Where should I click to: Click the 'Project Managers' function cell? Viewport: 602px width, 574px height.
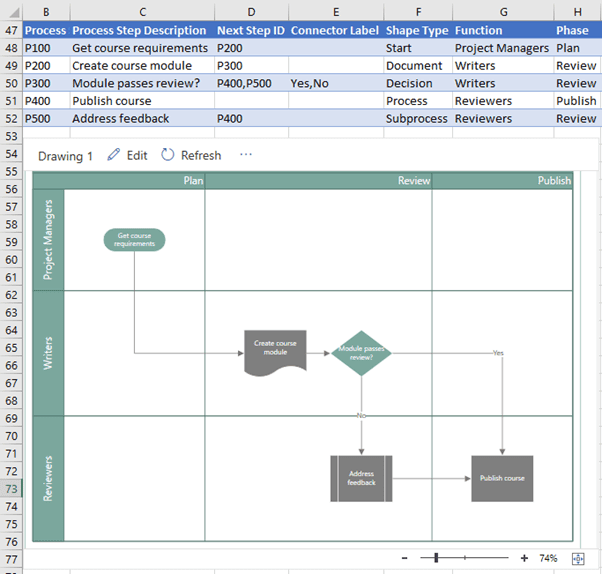pyautogui.click(x=503, y=48)
